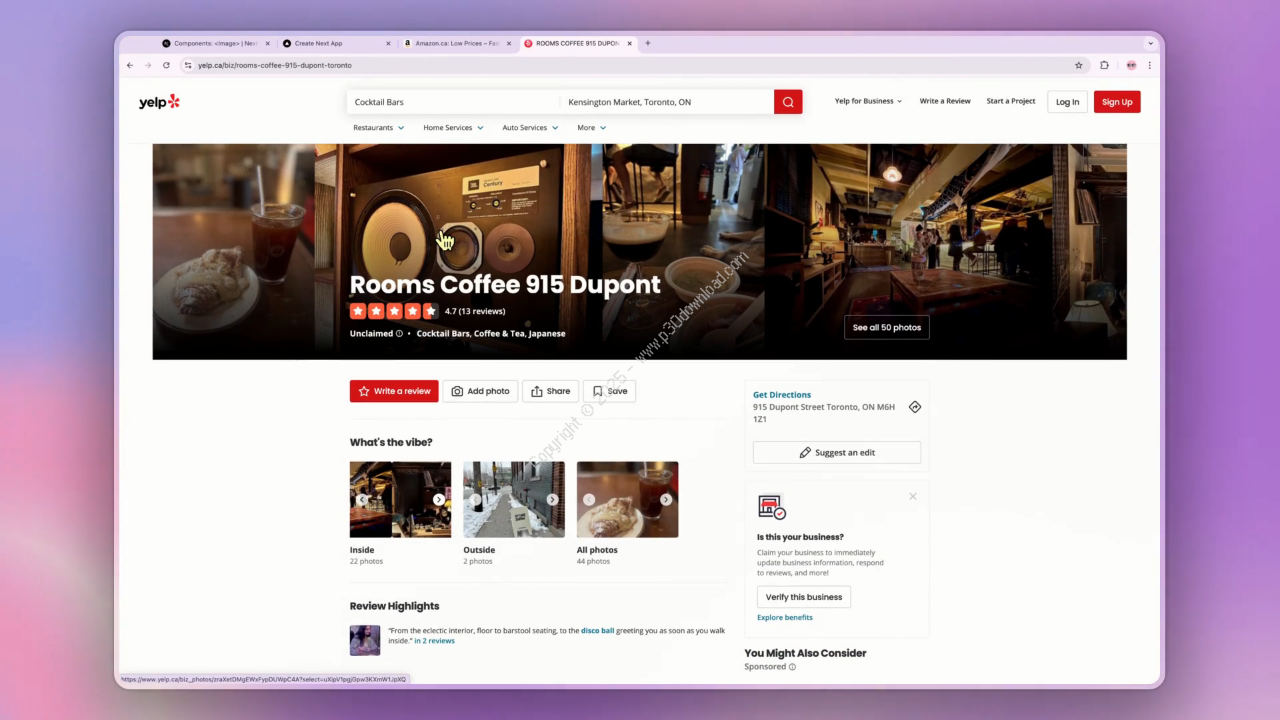Click the Sign Up button
Viewport: 1280px width, 720px height.
pos(1117,102)
